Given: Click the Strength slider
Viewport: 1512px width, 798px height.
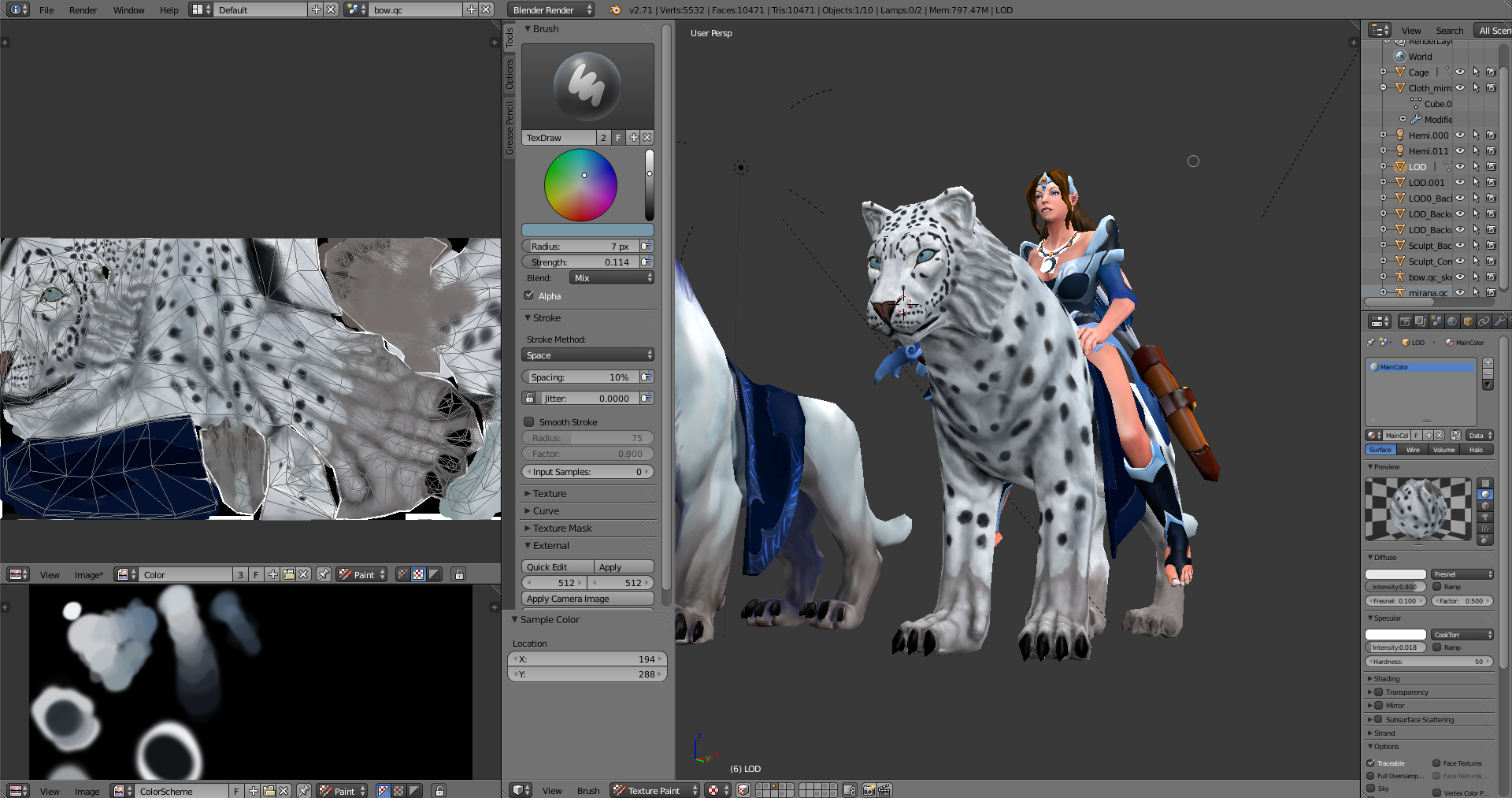Looking at the screenshot, I should 581,262.
